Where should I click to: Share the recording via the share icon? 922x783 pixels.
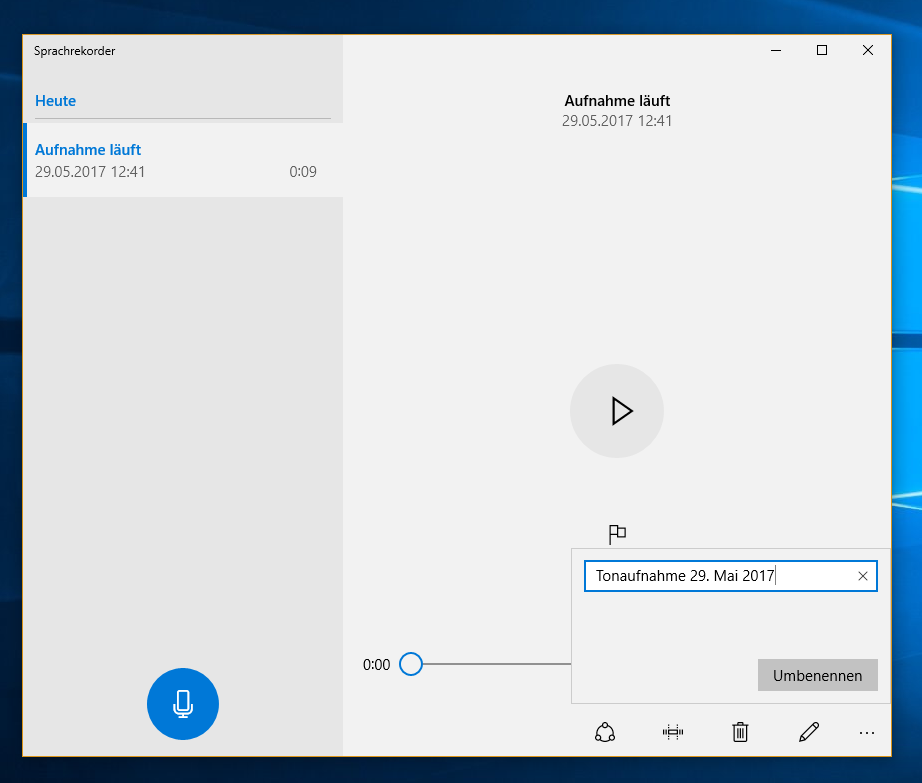click(605, 732)
